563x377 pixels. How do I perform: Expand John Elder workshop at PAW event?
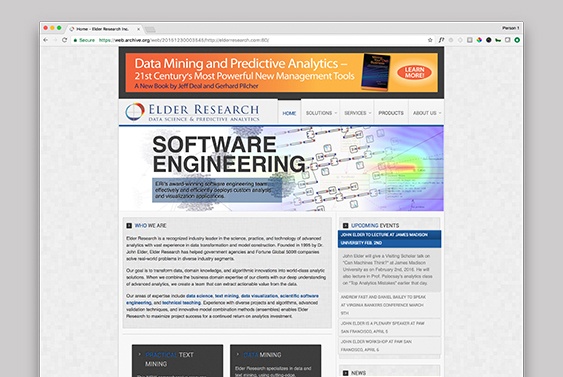pos(389,346)
